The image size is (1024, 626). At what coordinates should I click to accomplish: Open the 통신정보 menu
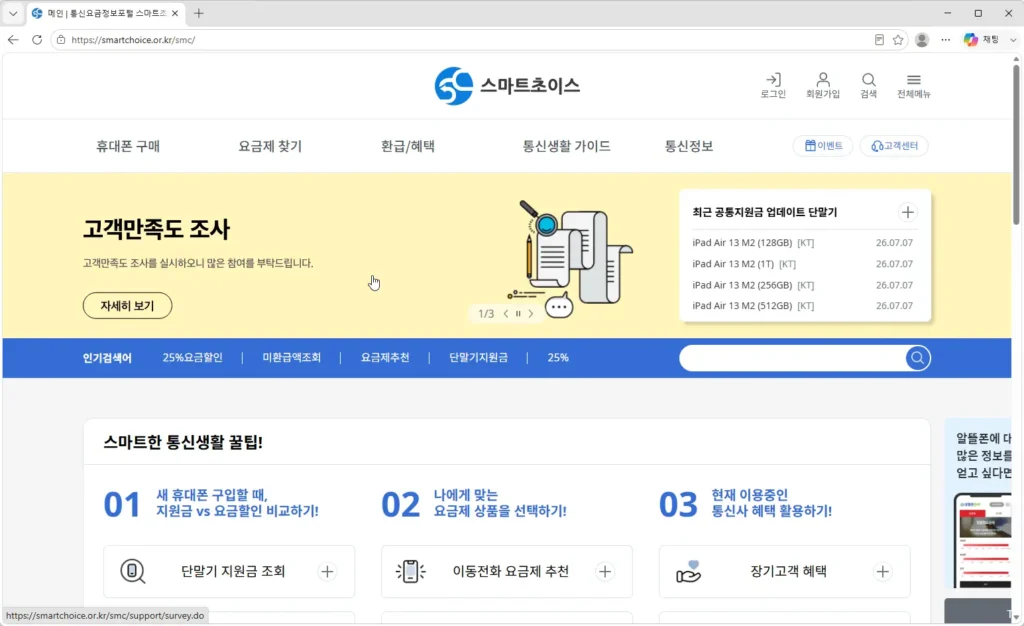(x=688, y=146)
